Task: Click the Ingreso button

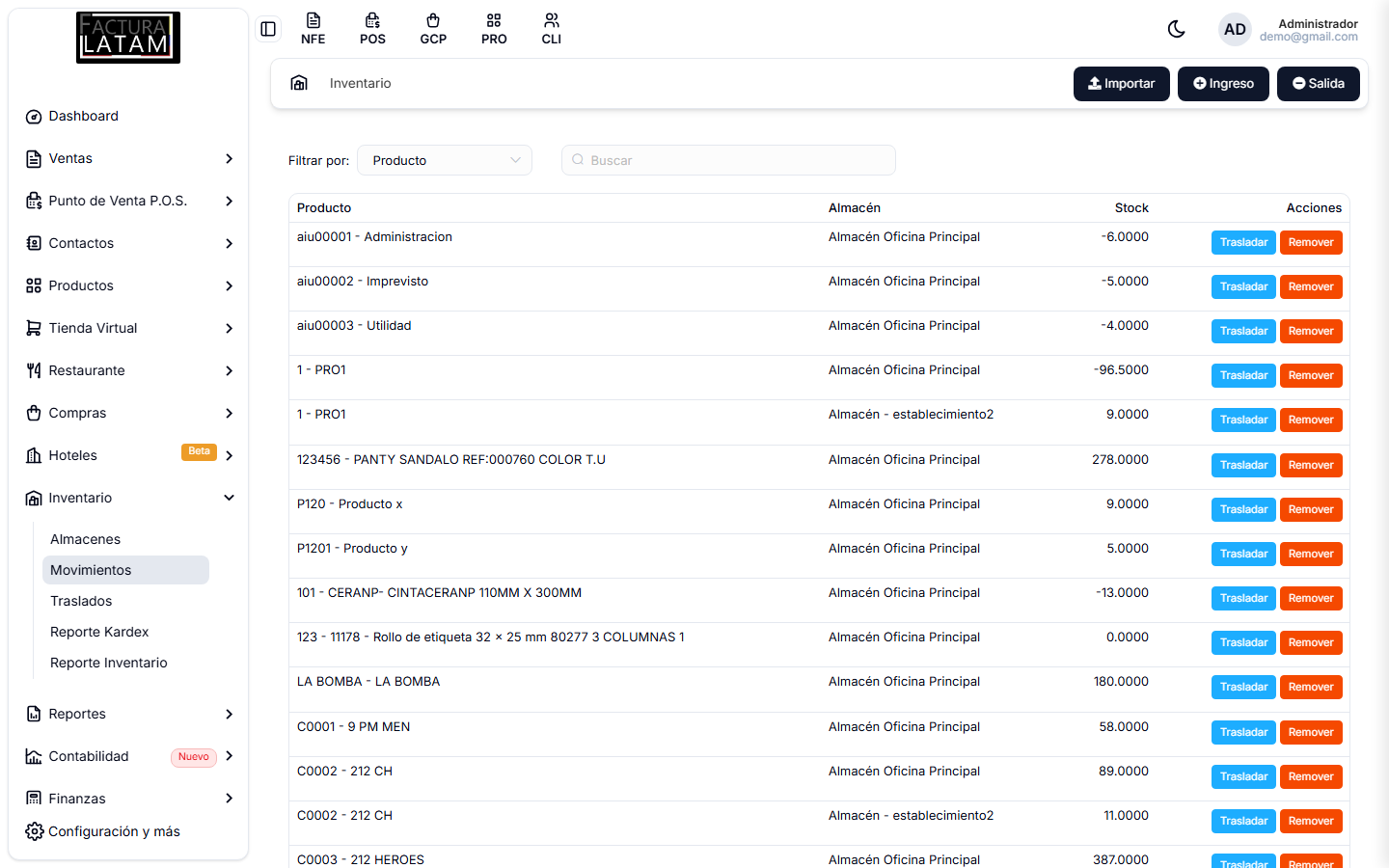Action: pyautogui.click(x=1223, y=84)
